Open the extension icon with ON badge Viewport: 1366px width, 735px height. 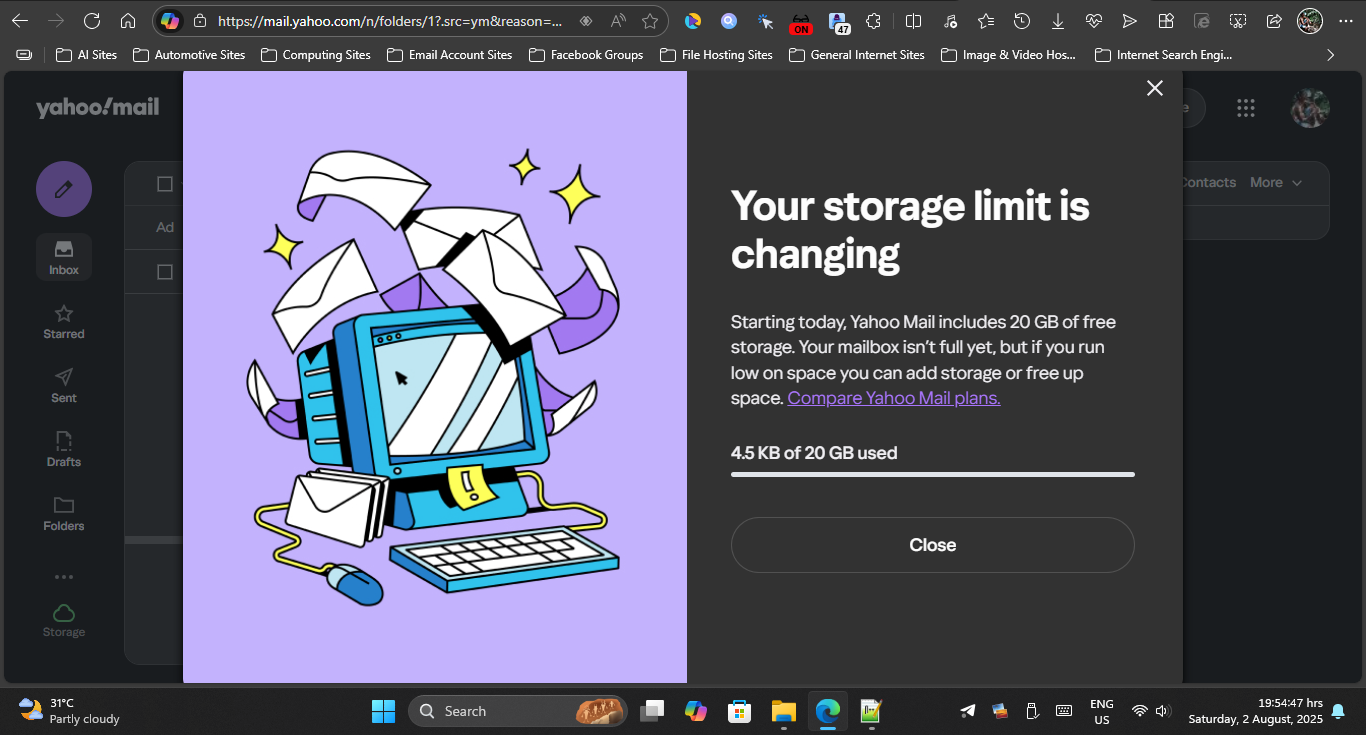pyautogui.click(x=801, y=22)
